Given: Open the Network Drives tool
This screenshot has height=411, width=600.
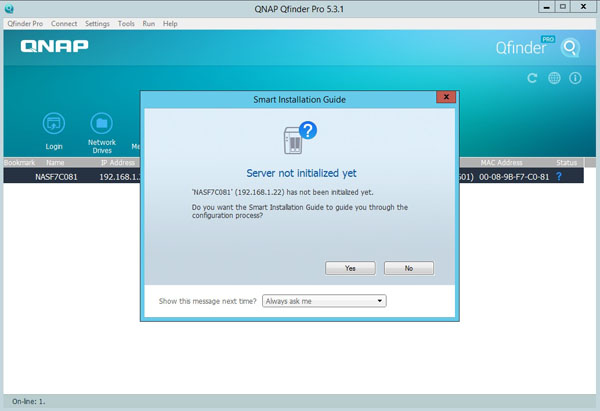Looking at the screenshot, I should point(101,124).
